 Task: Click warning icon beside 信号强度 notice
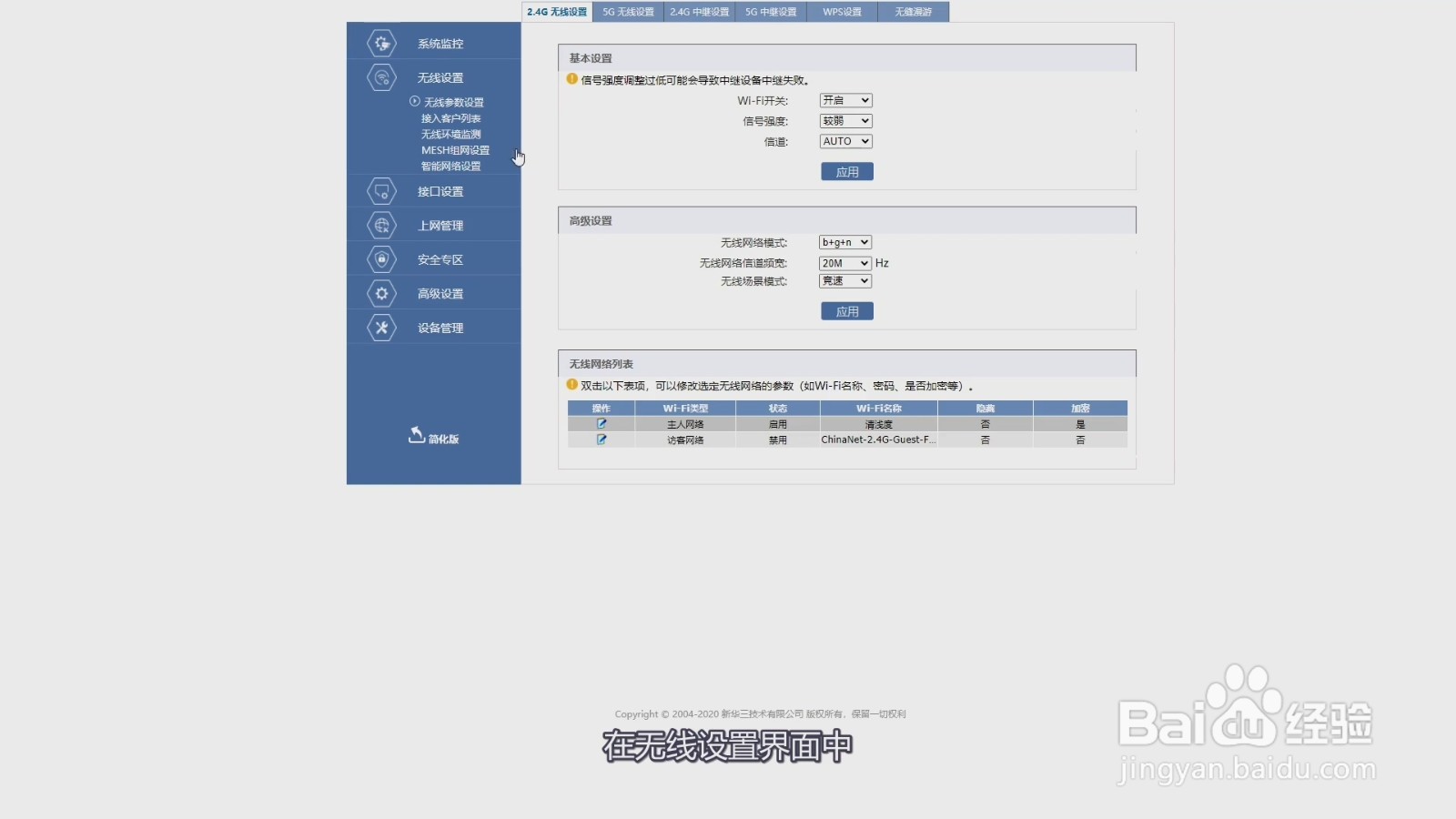[572, 79]
